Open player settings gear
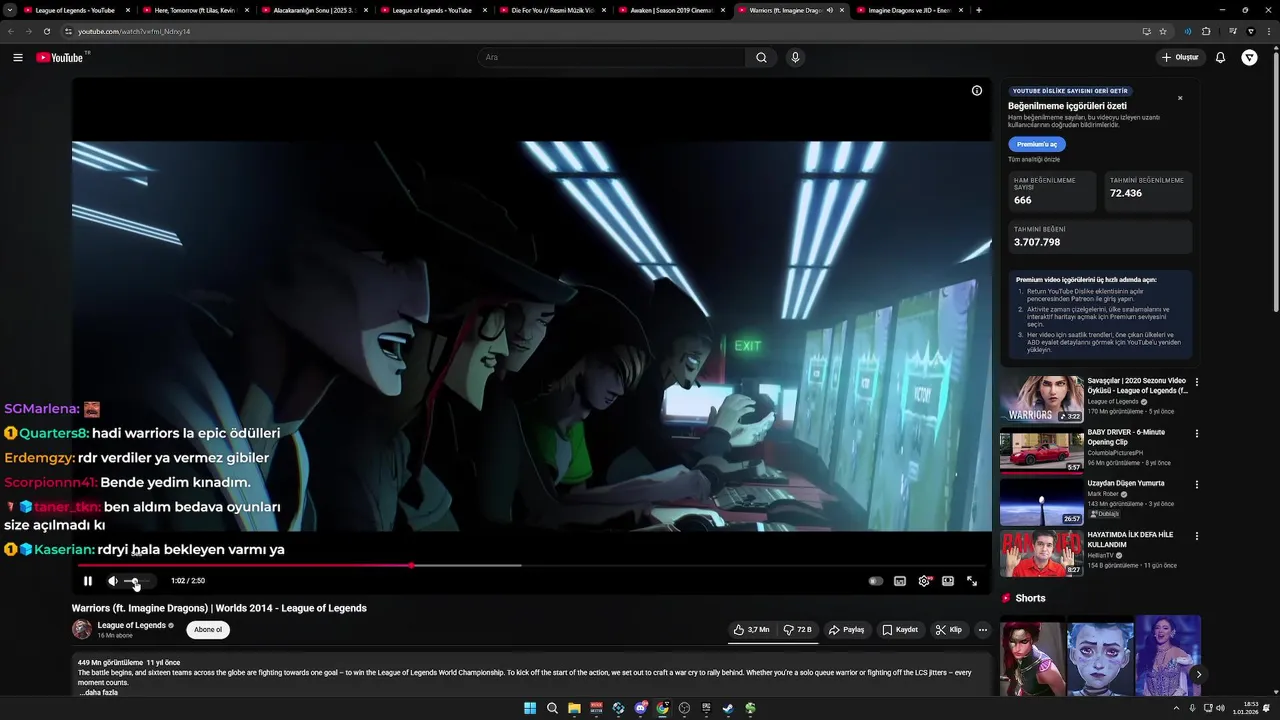The width and height of the screenshot is (1280, 720). pyautogui.click(x=924, y=581)
